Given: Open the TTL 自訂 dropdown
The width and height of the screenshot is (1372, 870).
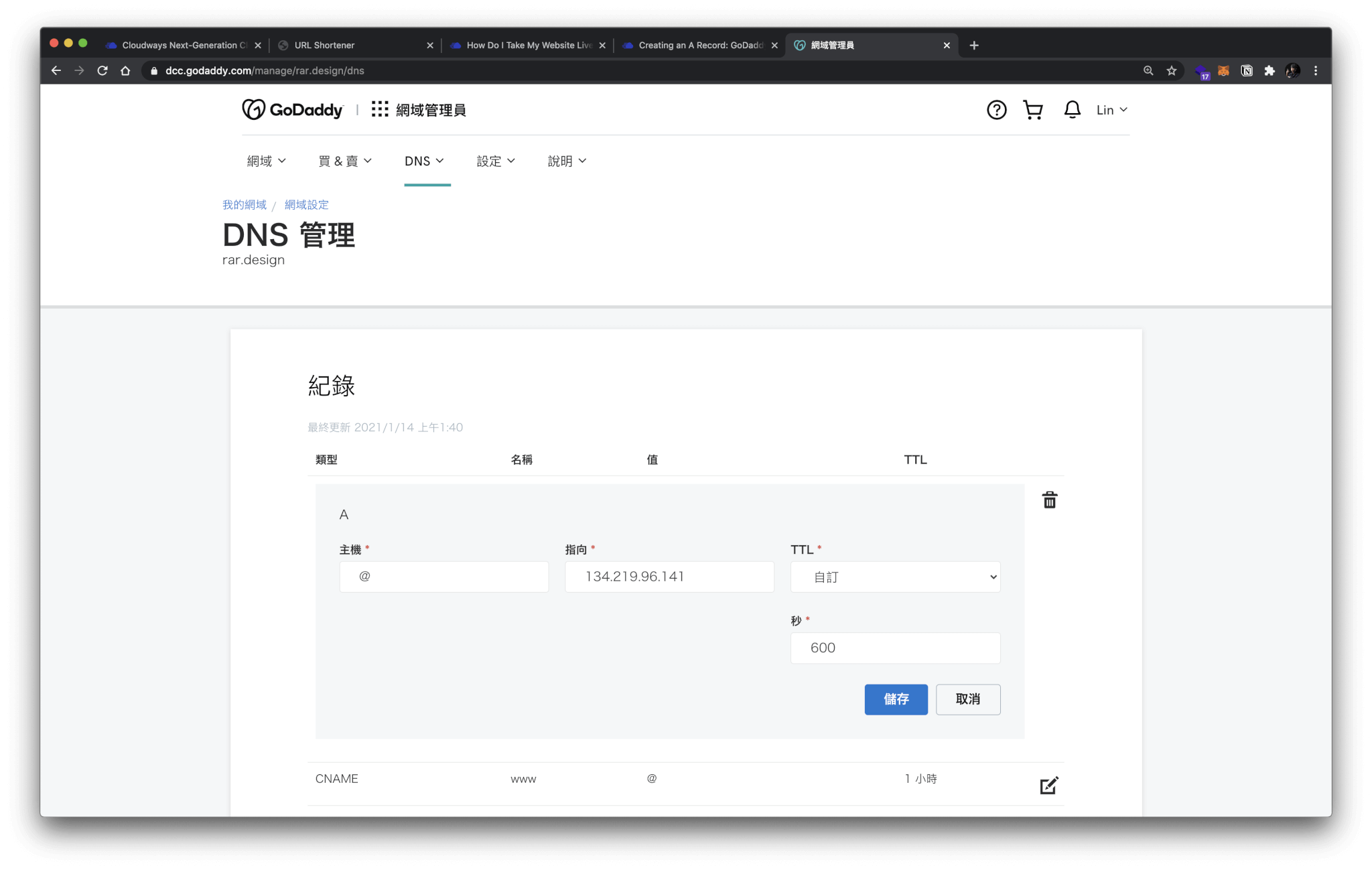Looking at the screenshot, I should (895, 577).
